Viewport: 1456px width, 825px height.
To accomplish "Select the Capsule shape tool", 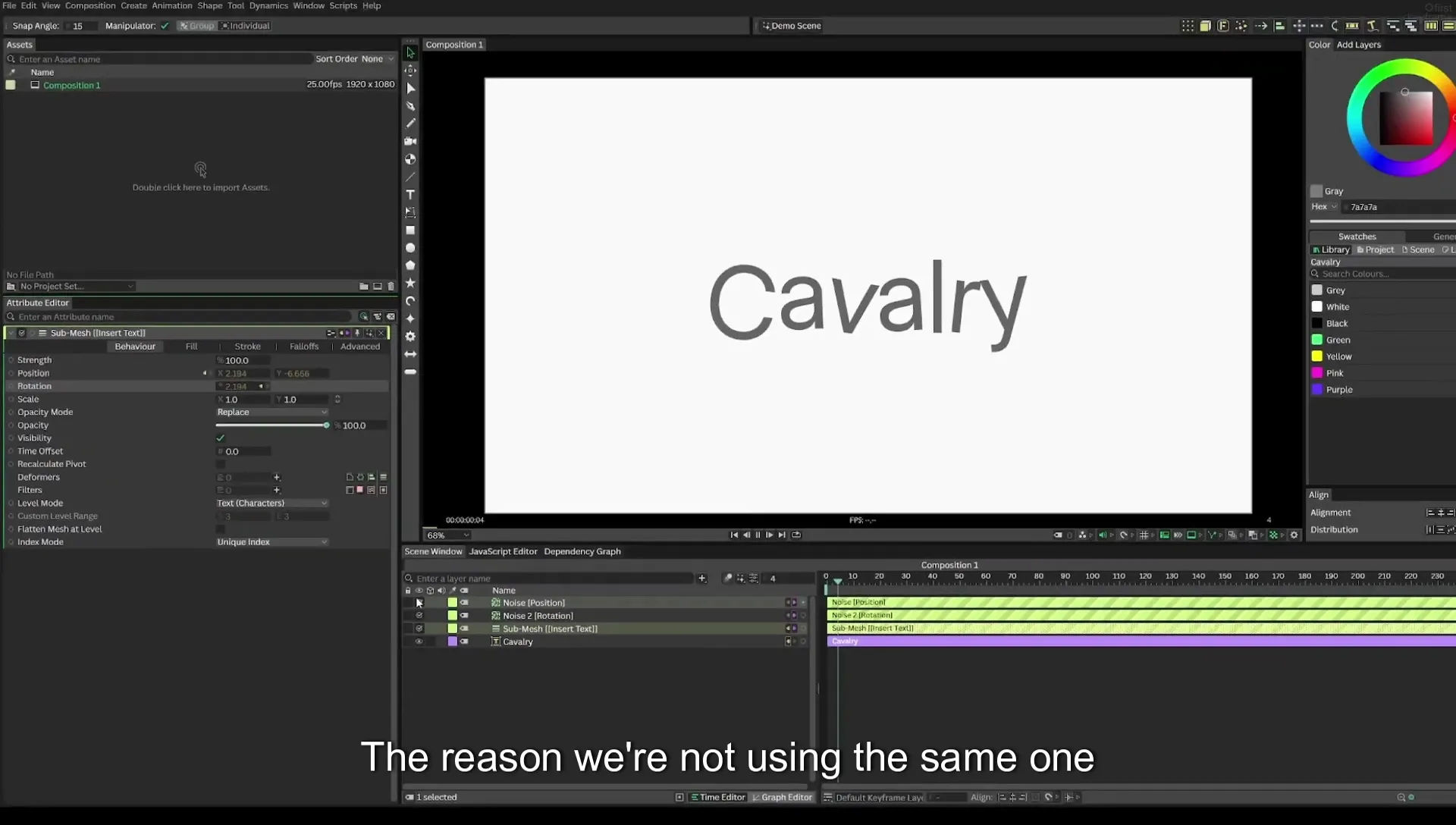I will tap(410, 372).
